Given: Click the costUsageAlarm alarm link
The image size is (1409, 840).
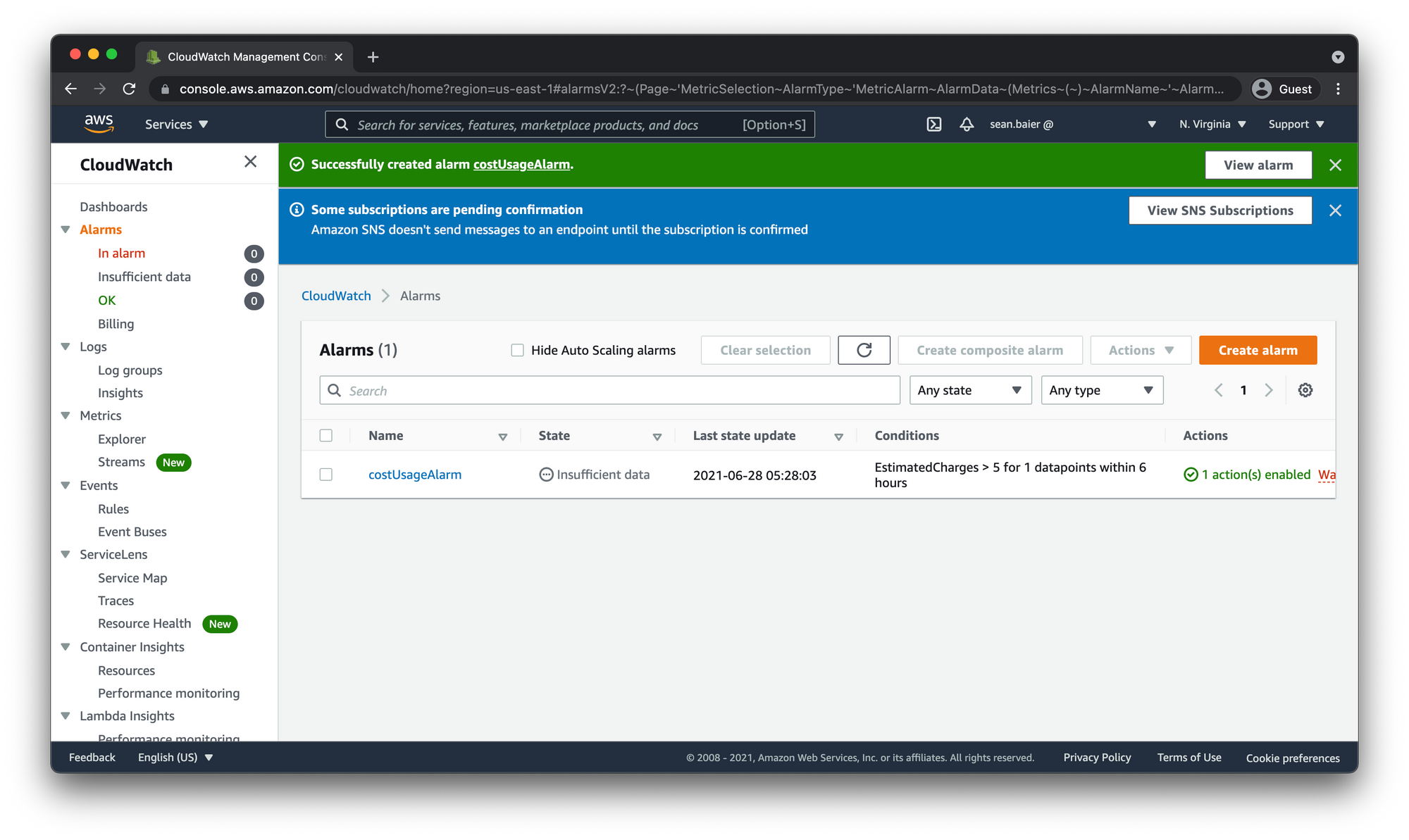Looking at the screenshot, I should point(415,474).
